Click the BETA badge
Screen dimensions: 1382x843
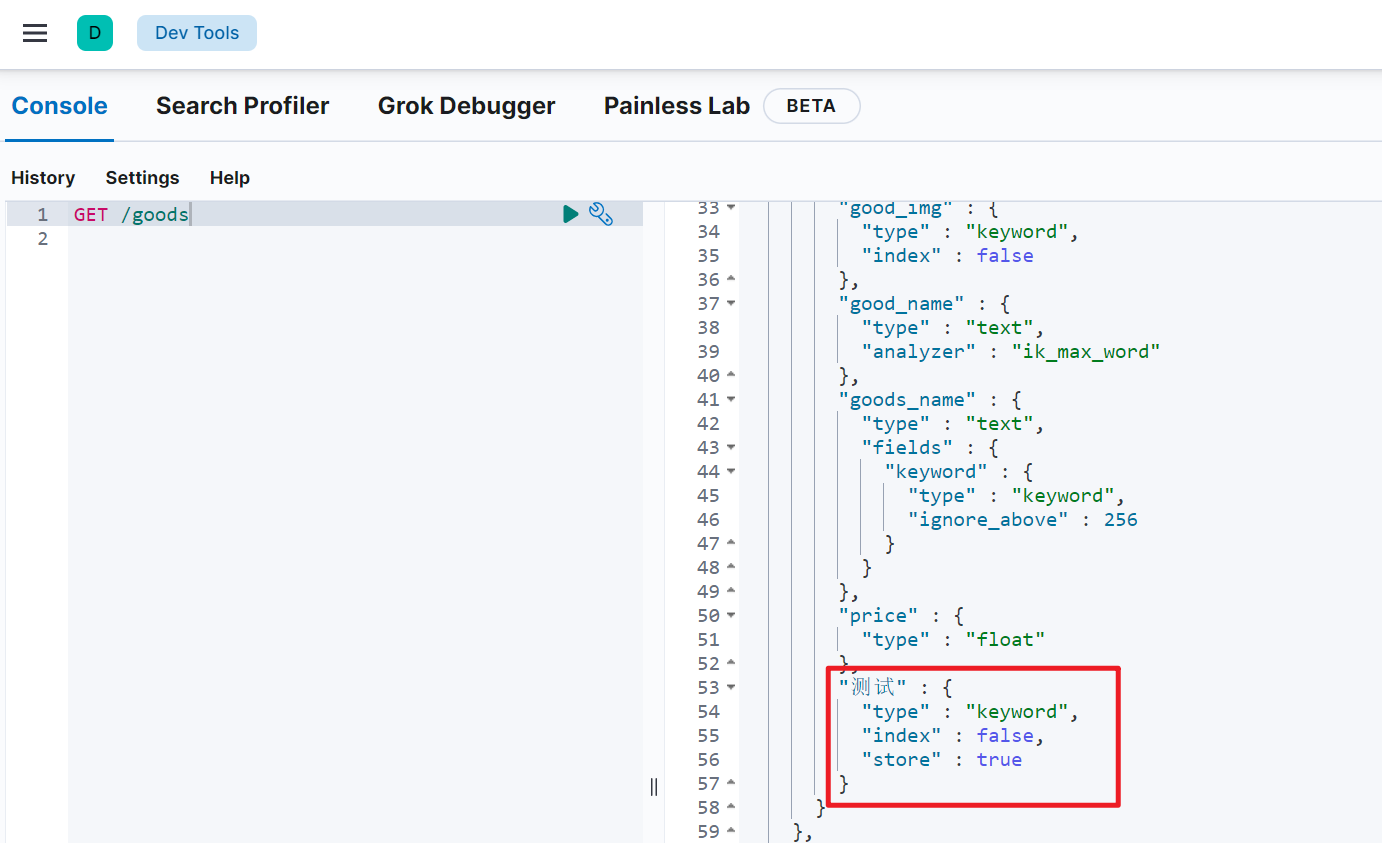(x=811, y=106)
